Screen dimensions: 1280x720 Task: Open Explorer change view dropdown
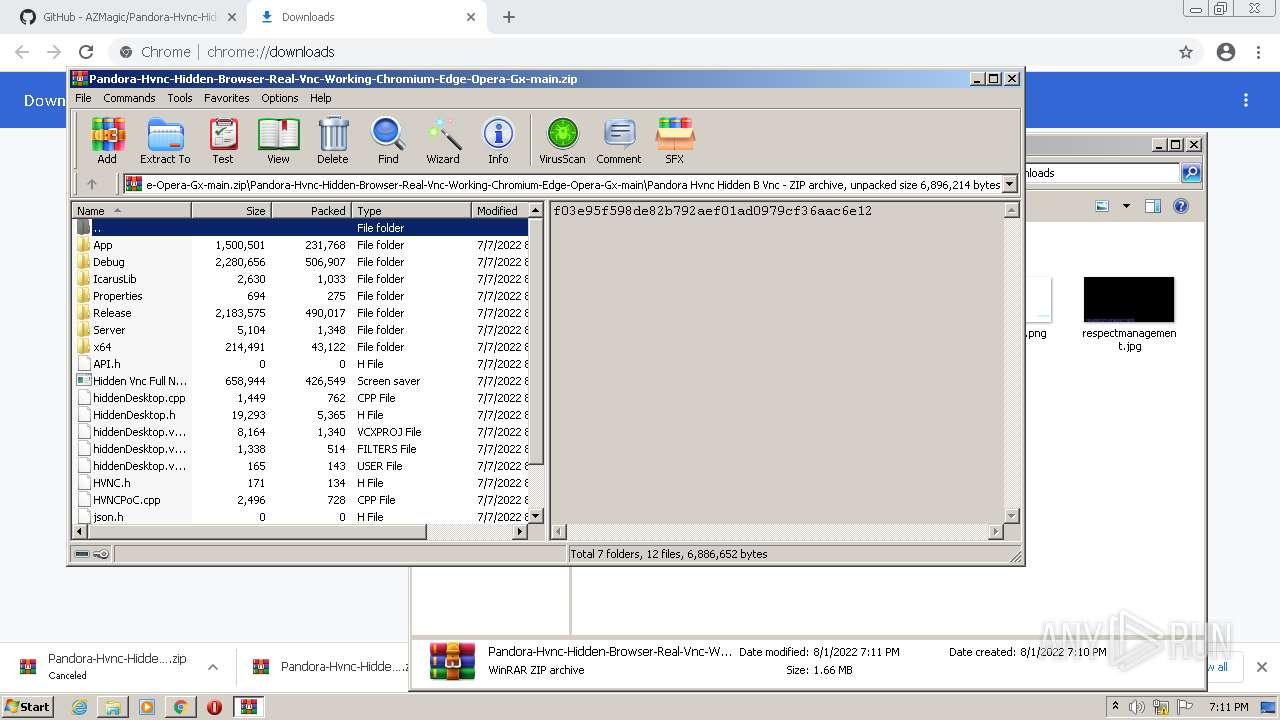click(1126, 206)
